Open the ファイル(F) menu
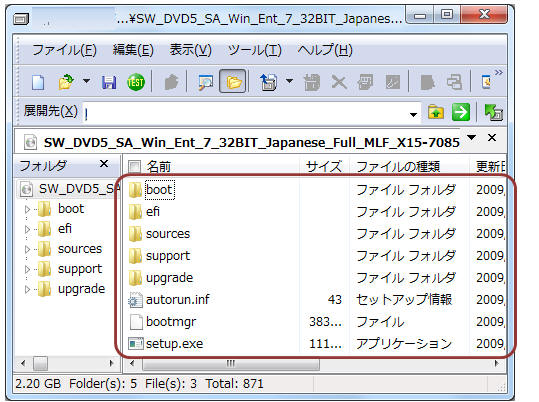 (64, 50)
